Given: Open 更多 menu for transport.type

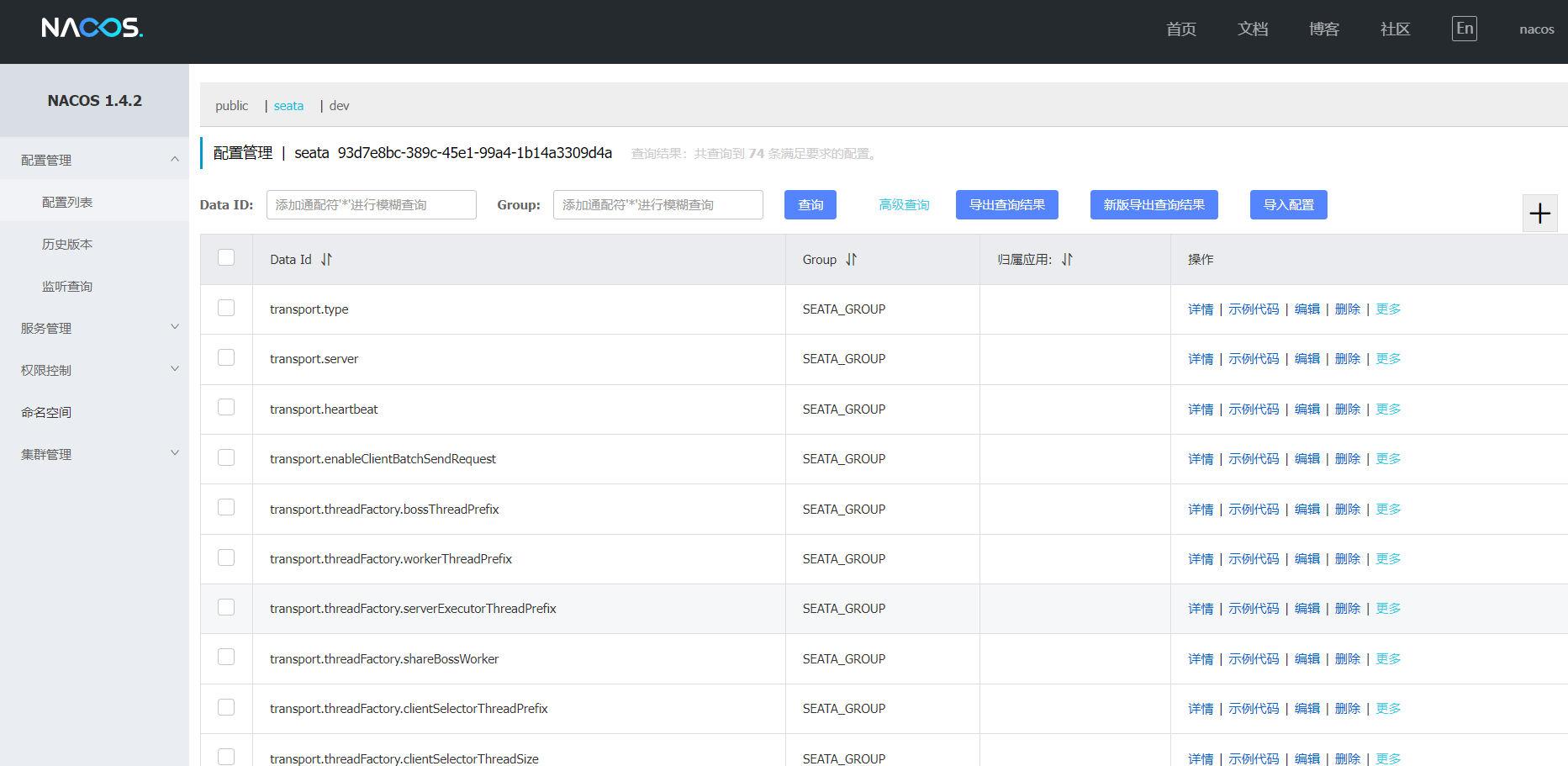Looking at the screenshot, I should pos(1388,309).
